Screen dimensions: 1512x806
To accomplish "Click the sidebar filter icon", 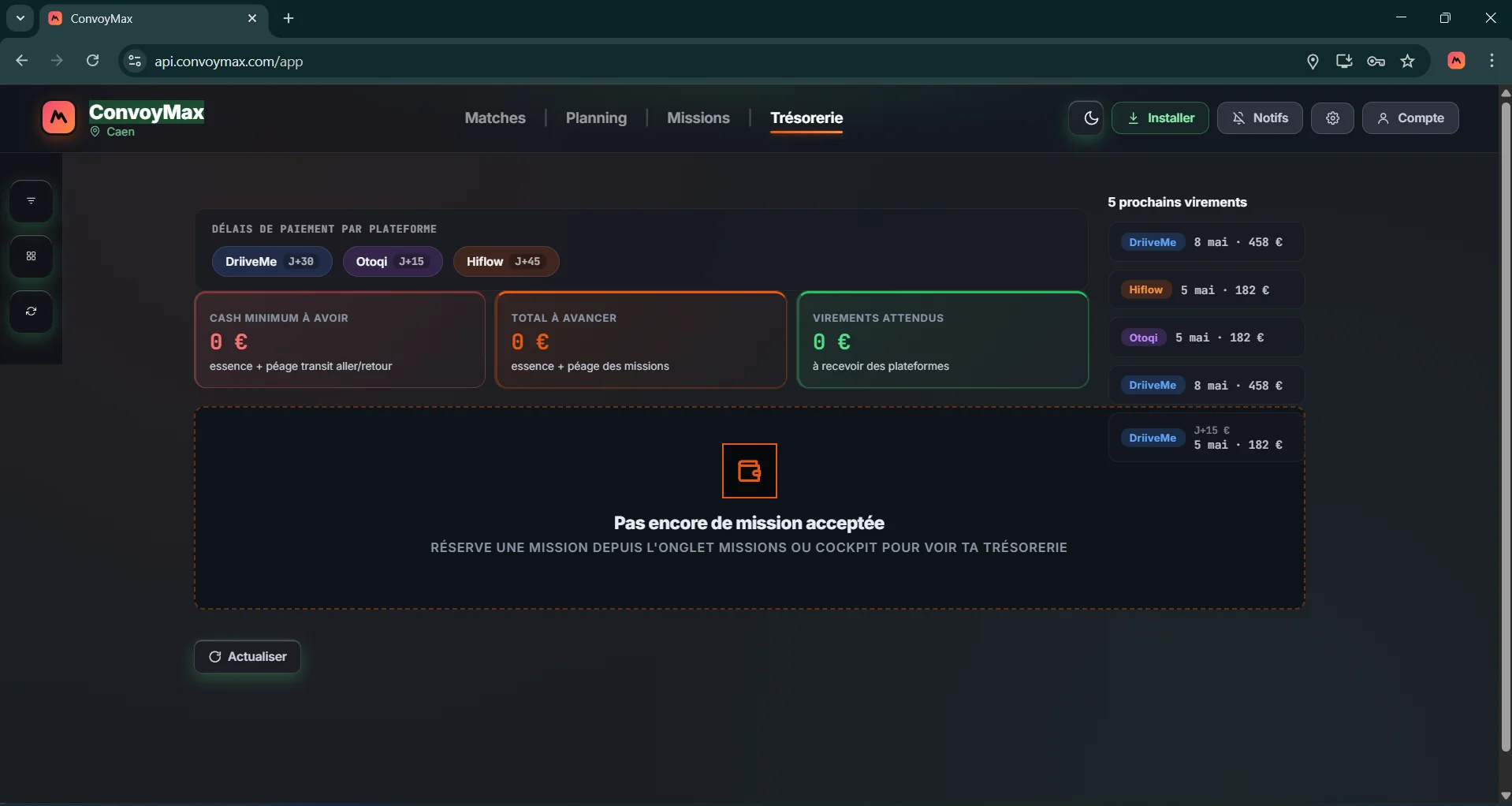I will (x=31, y=201).
